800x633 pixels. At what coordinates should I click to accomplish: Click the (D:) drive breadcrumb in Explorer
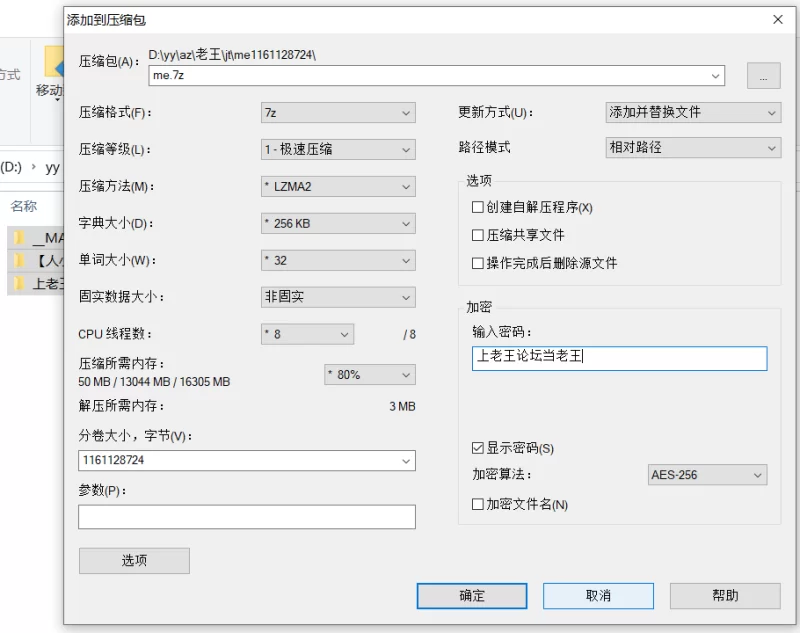[x=11, y=167]
